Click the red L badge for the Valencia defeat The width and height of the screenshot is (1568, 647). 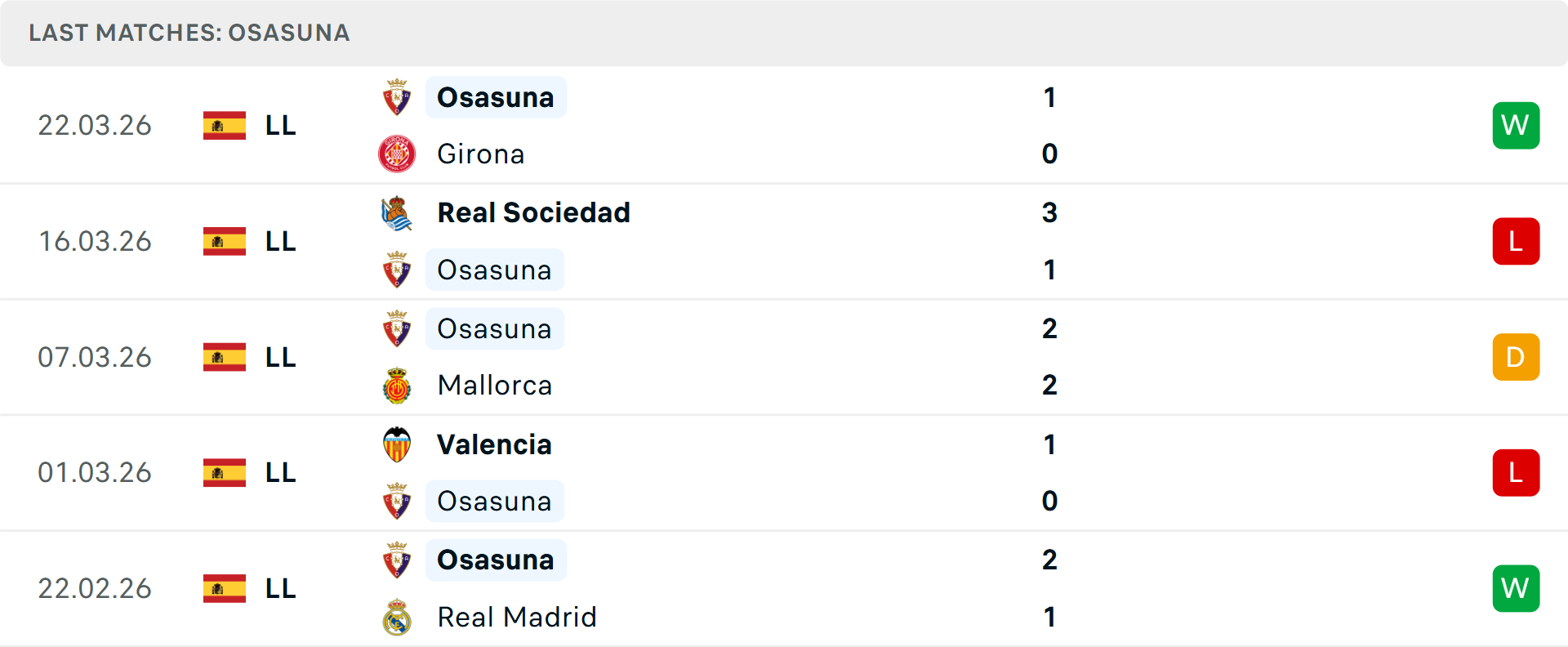click(1516, 472)
